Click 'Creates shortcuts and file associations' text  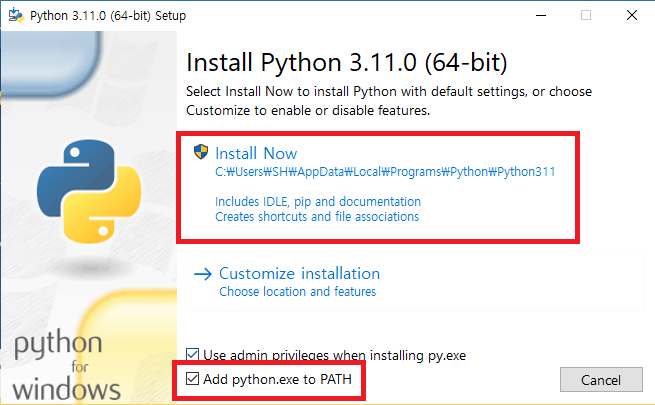pos(317,217)
